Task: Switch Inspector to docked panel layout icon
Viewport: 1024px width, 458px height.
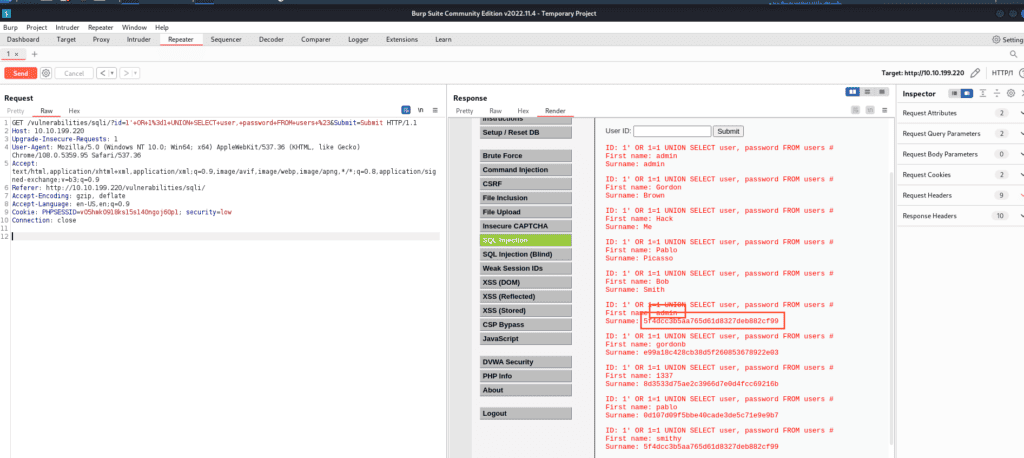Action: pyautogui.click(x=967, y=93)
